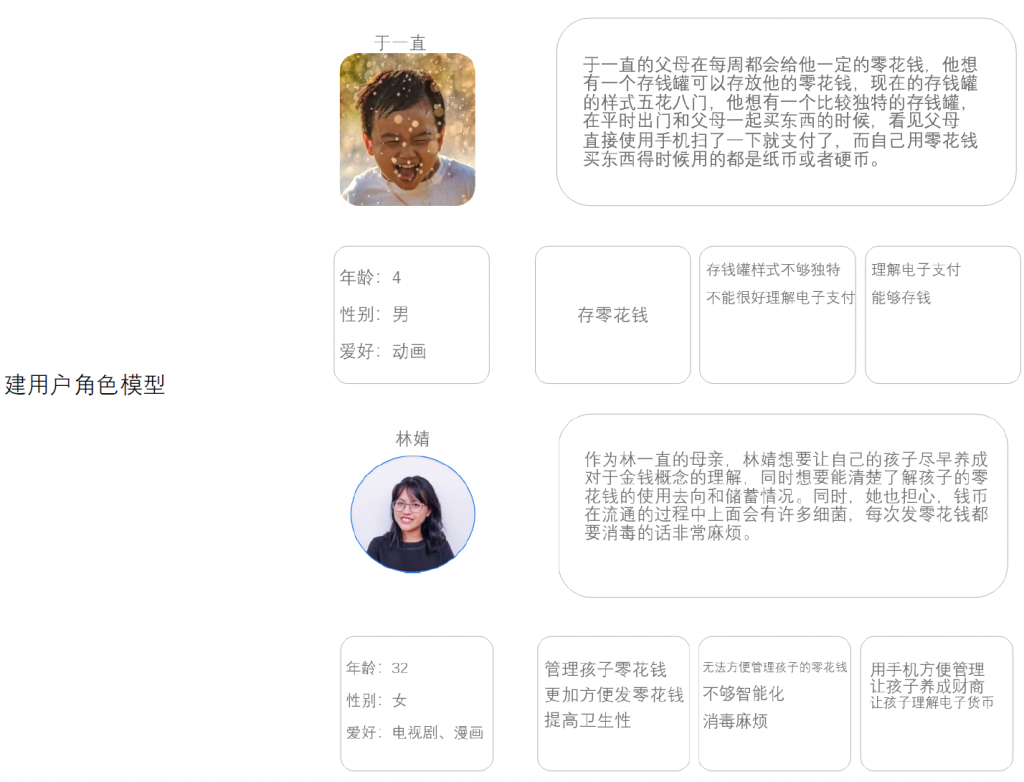Viewport: 1024px width, 782px height.
Task: Click the 爱好: 电视剧、漫画 text line
Action: 415,732
